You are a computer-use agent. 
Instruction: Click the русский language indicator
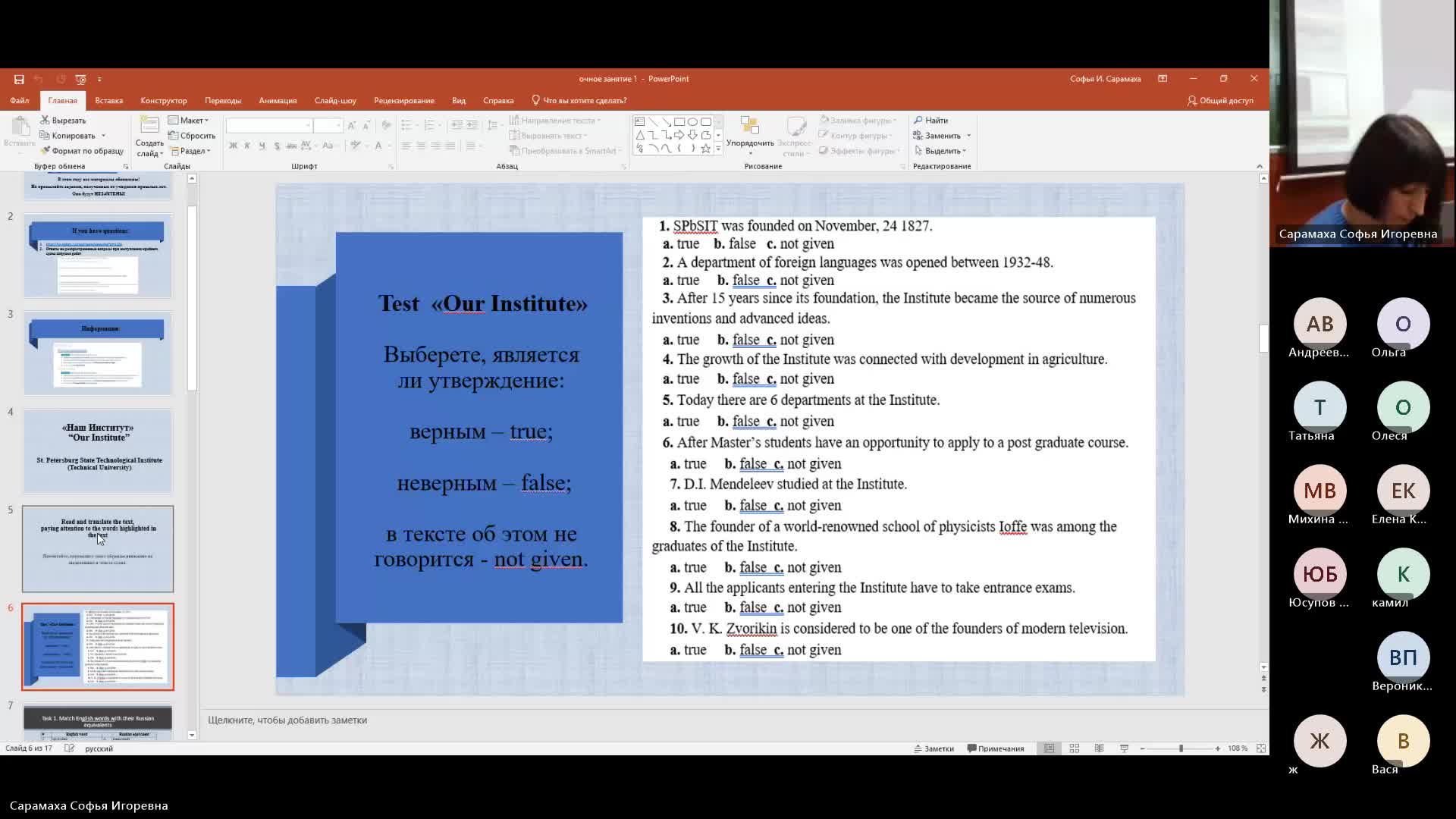99,748
